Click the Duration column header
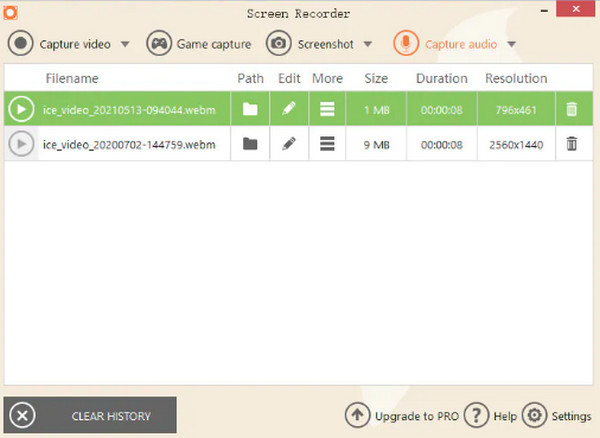600x438 pixels. tap(442, 78)
